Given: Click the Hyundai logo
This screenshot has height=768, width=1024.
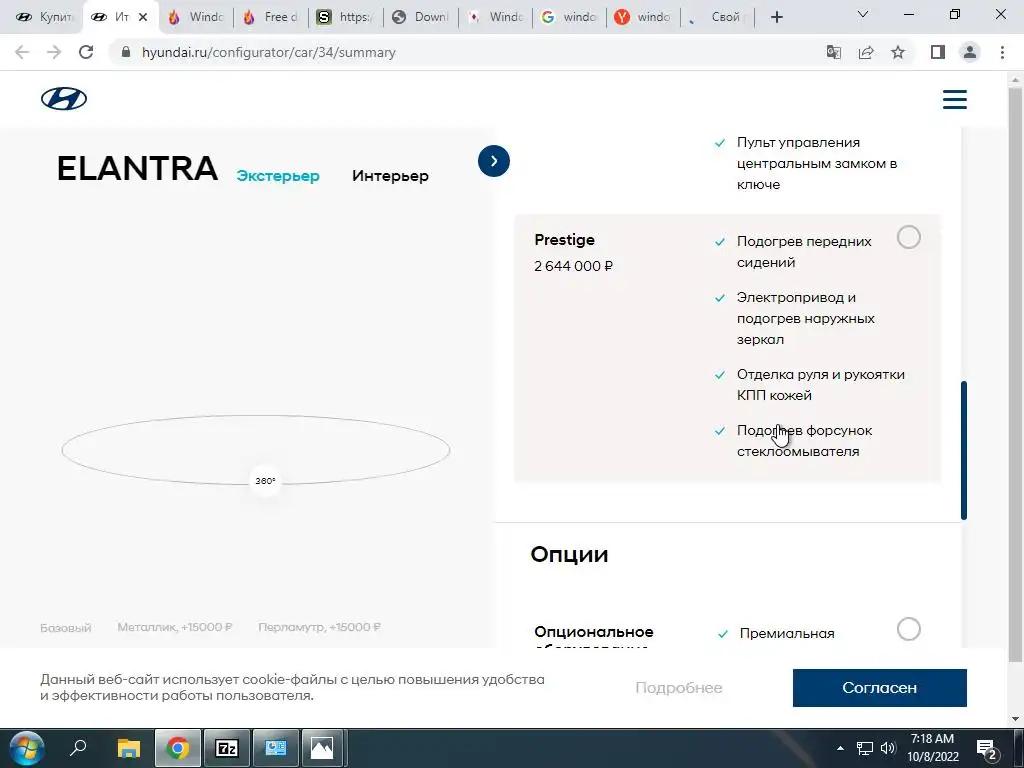Looking at the screenshot, I should [64, 99].
